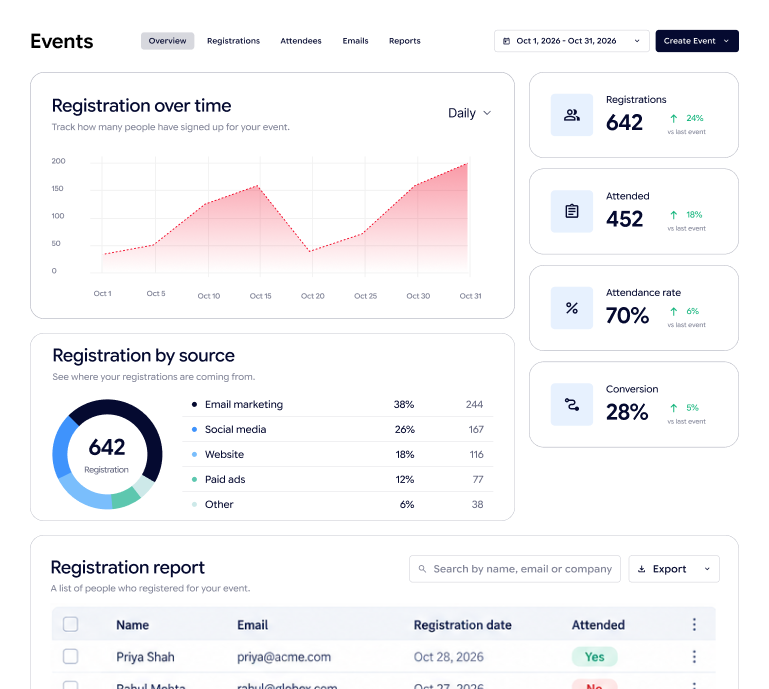Click green up arrow beside 6%
This screenshot has height=689, width=769.
[673, 311]
